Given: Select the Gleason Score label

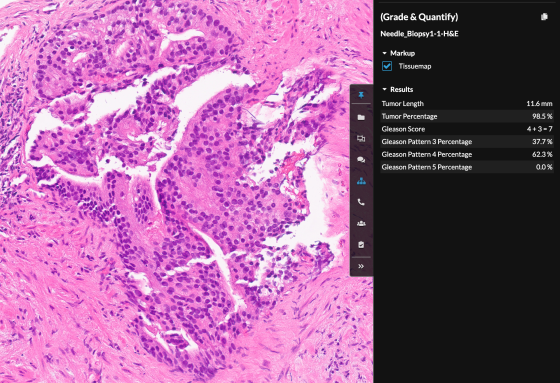Looking at the screenshot, I should [x=403, y=129].
